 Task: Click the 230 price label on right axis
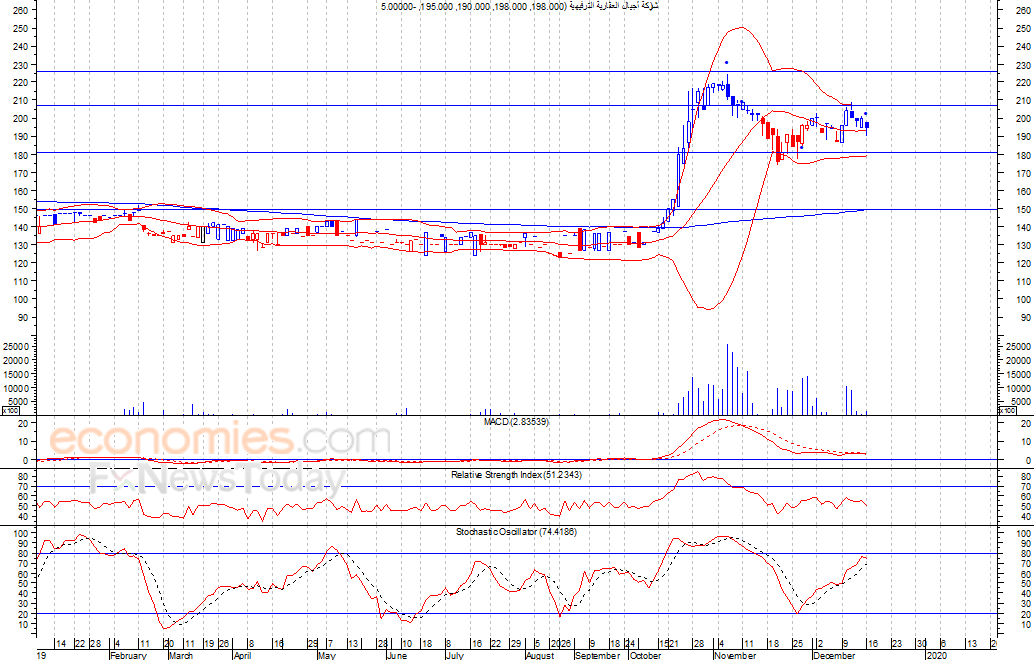(1023, 65)
